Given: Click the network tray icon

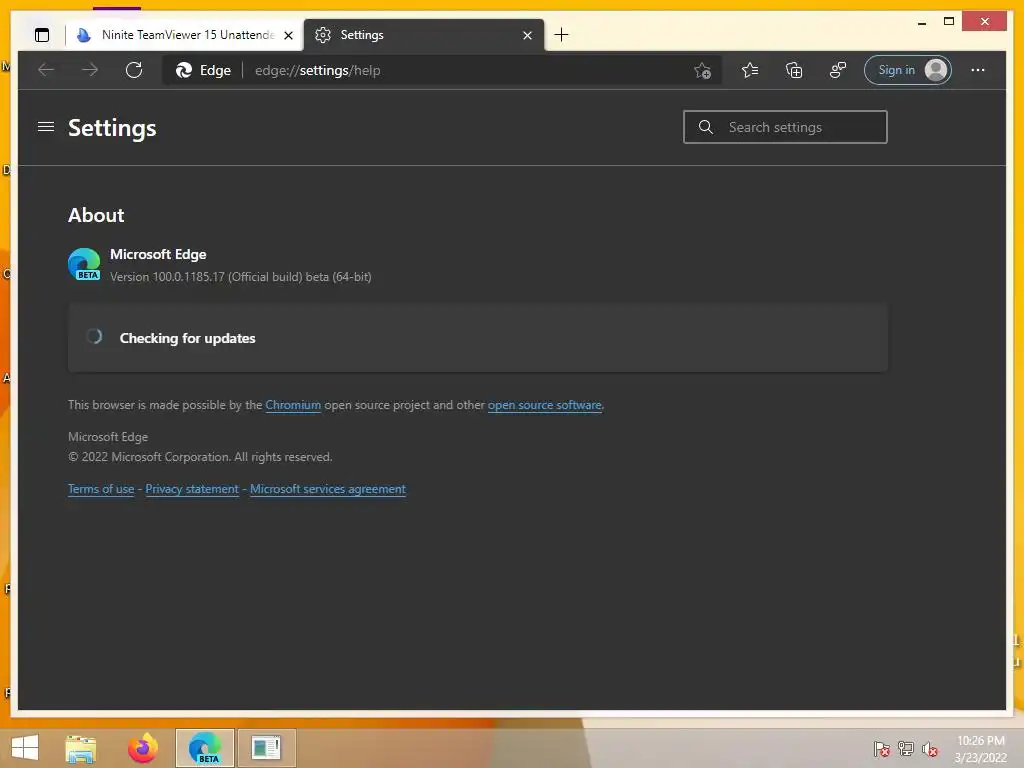Looking at the screenshot, I should 906,749.
